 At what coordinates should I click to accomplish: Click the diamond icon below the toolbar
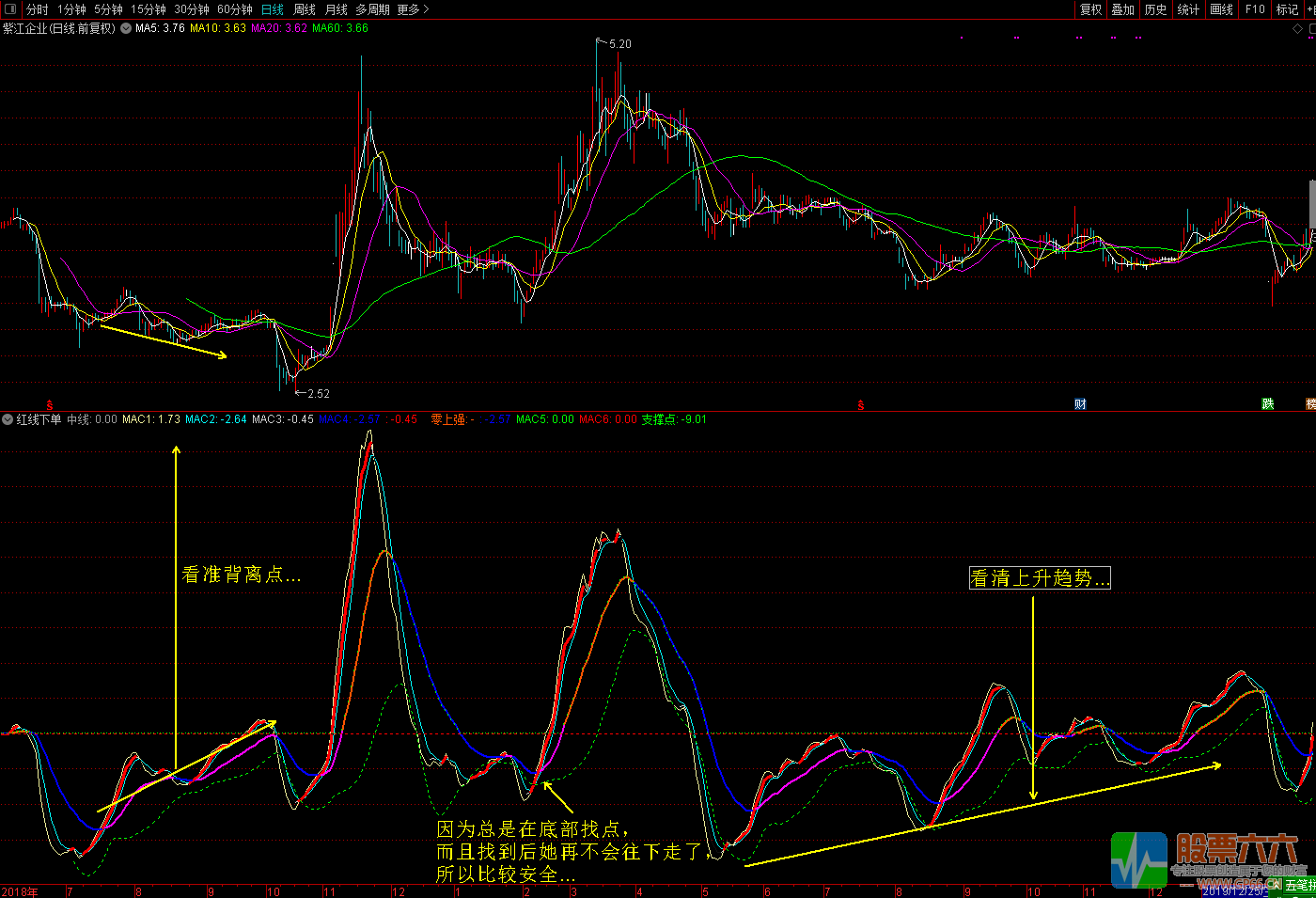pyautogui.click(x=1298, y=29)
